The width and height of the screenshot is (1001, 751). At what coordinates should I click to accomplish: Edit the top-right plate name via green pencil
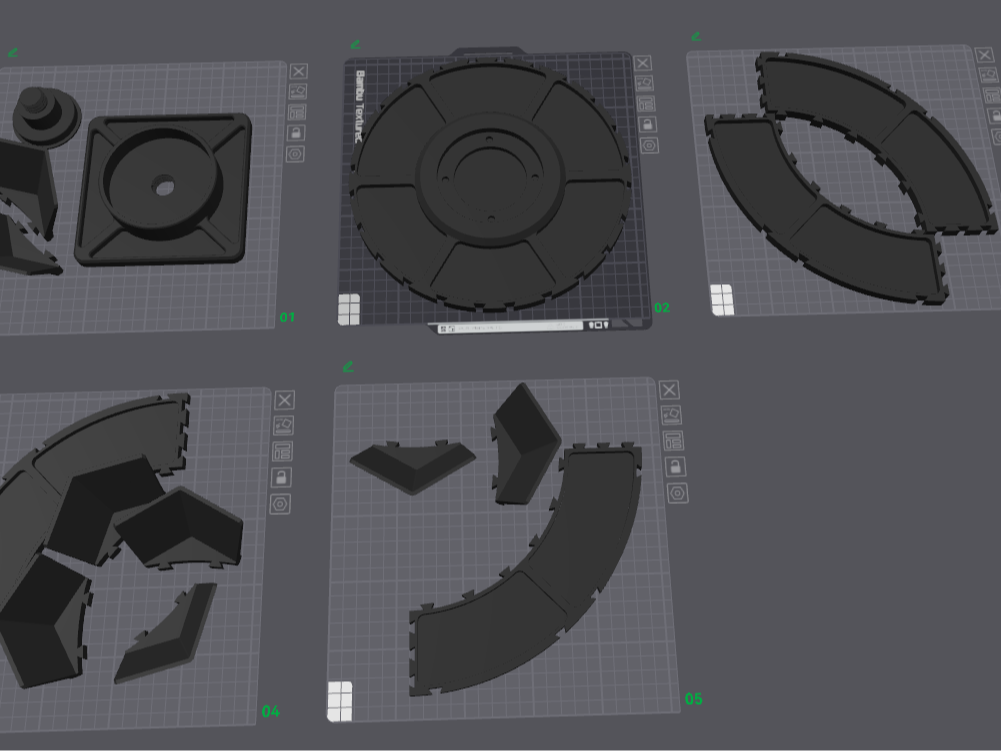click(696, 37)
